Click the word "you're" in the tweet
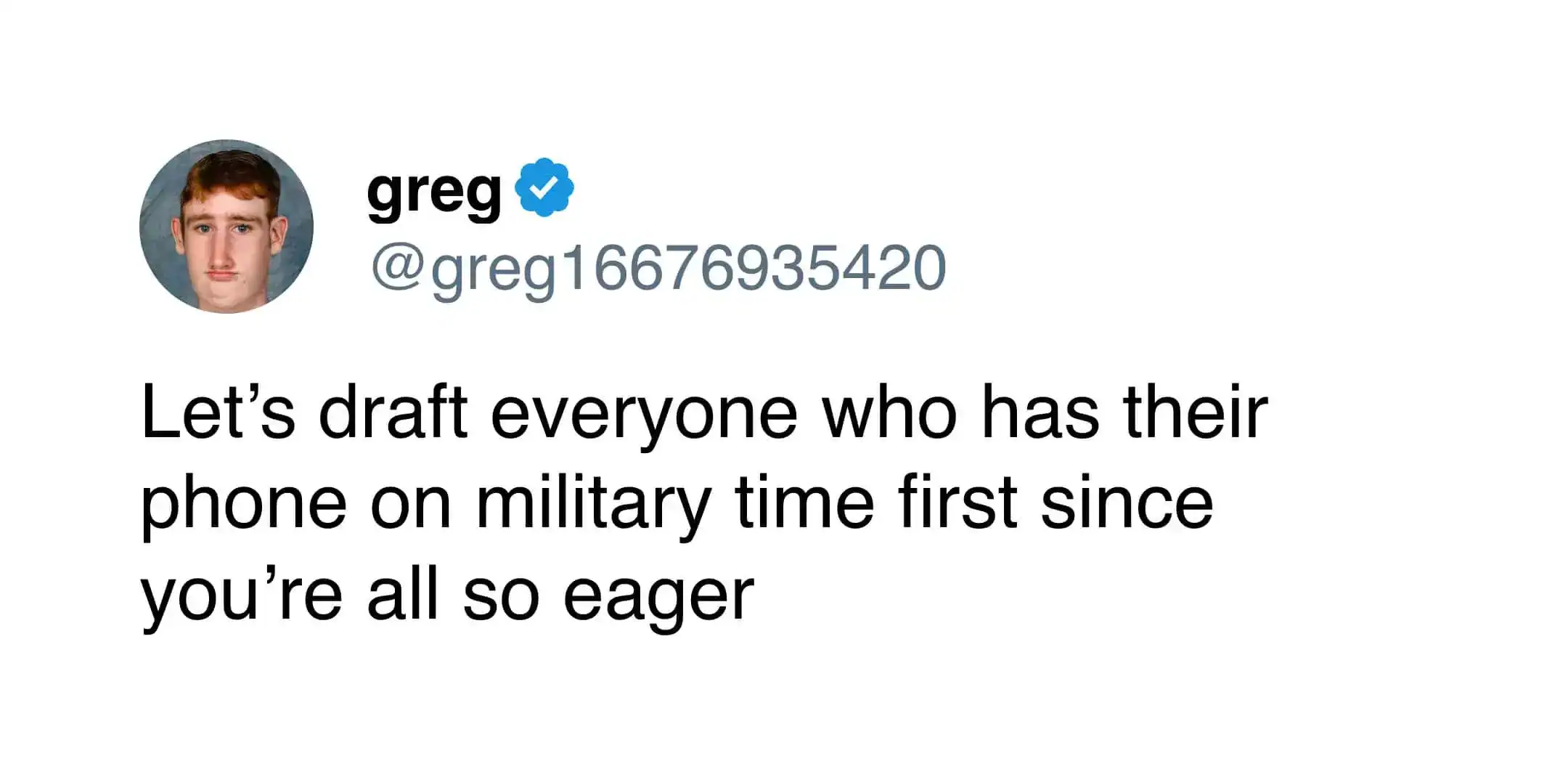The width and height of the screenshot is (1568, 777). point(241,597)
